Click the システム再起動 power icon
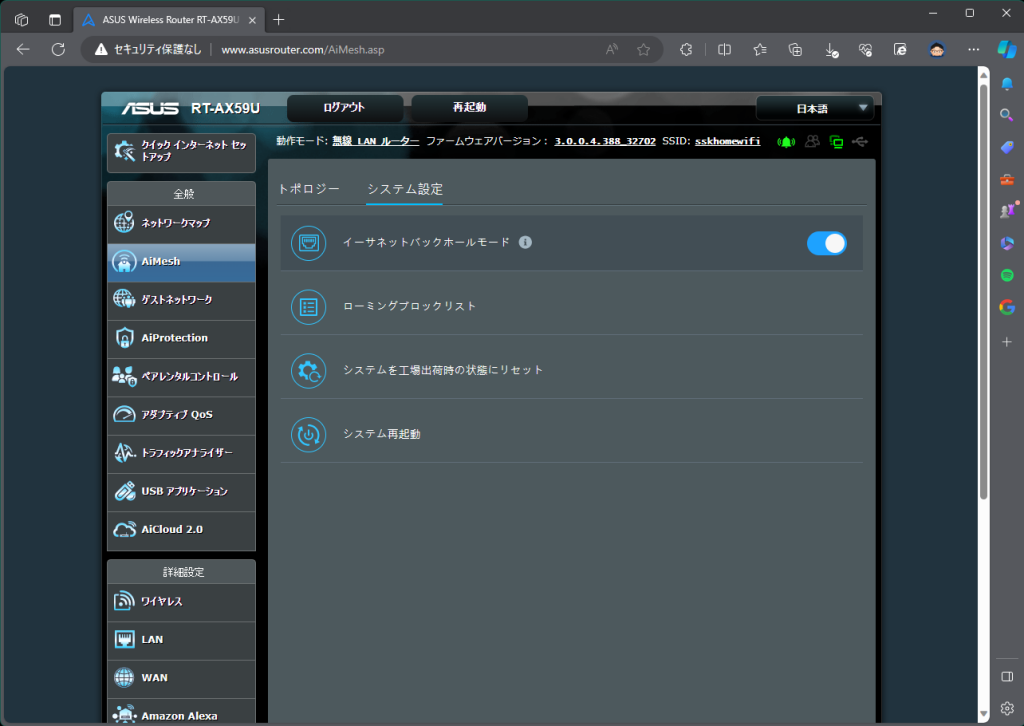The image size is (1024, 726). (x=308, y=435)
